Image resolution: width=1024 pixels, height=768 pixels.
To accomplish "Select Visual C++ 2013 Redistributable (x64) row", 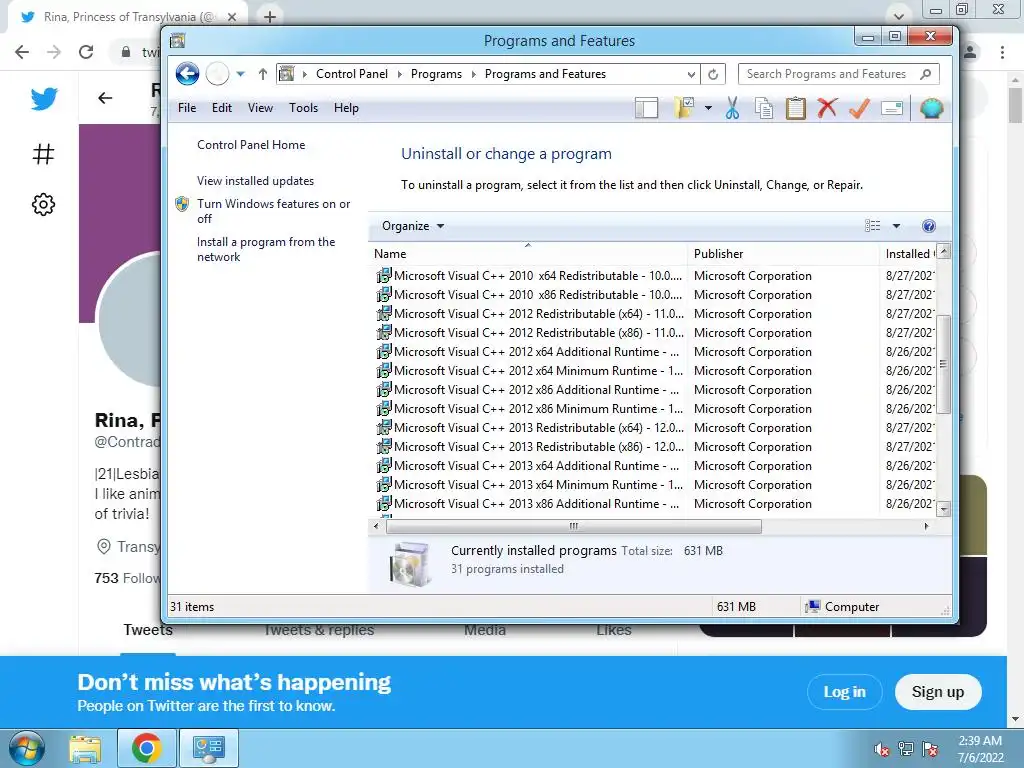I will 654,428.
